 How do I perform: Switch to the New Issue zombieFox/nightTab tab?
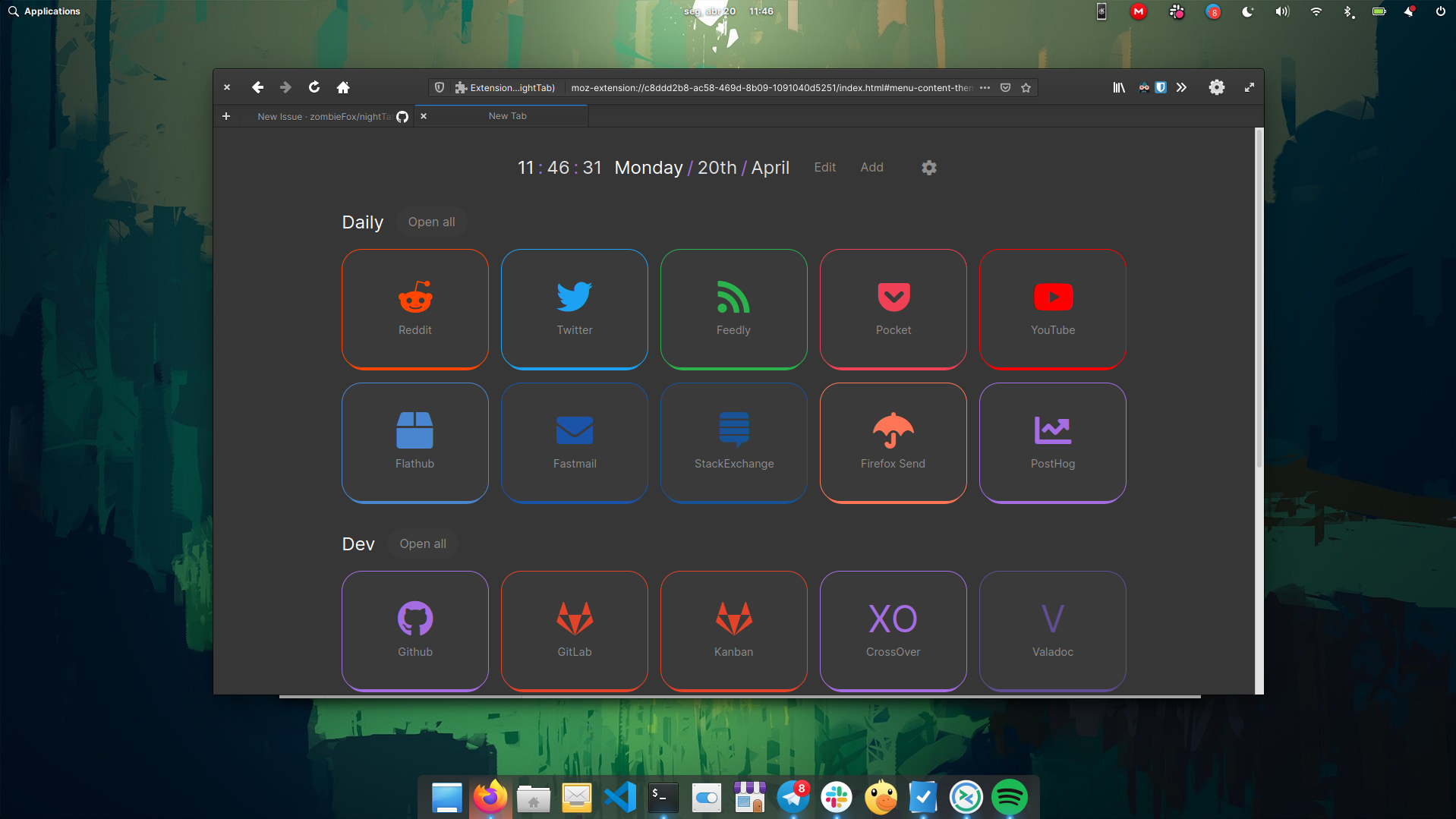coord(326,116)
